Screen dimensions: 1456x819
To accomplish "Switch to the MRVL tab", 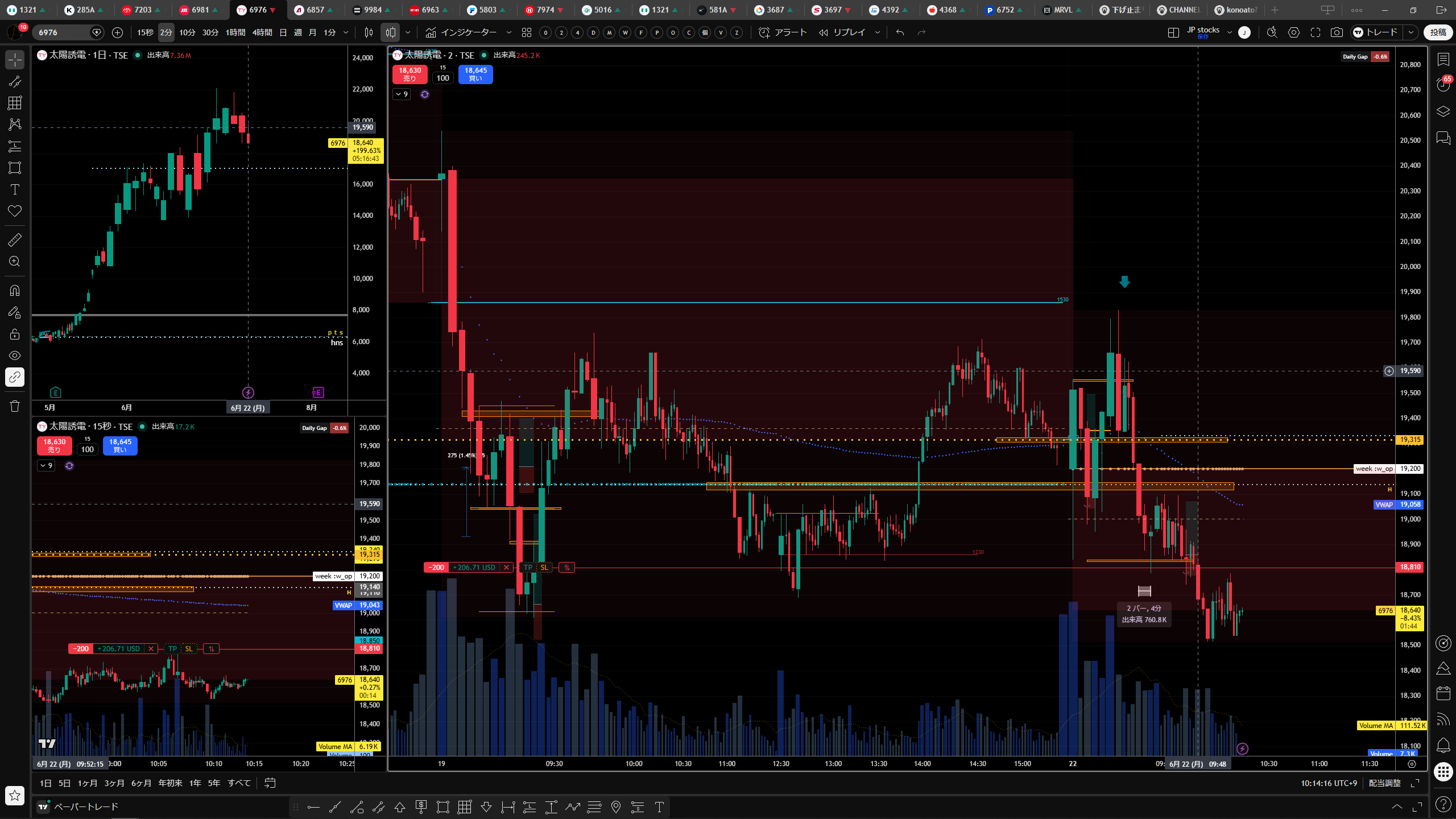I will coord(1062,10).
